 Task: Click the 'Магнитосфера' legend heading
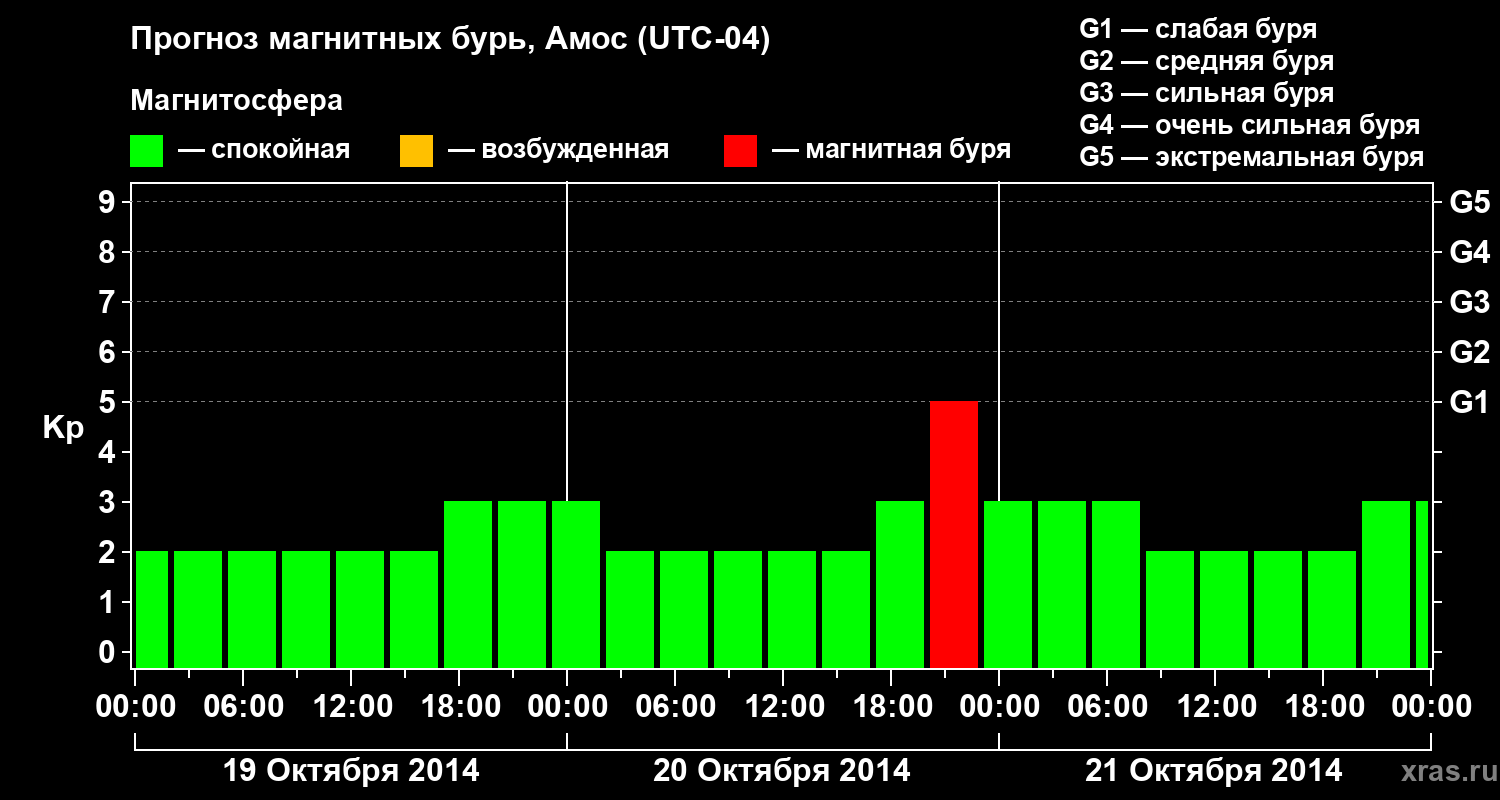pos(236,101)
